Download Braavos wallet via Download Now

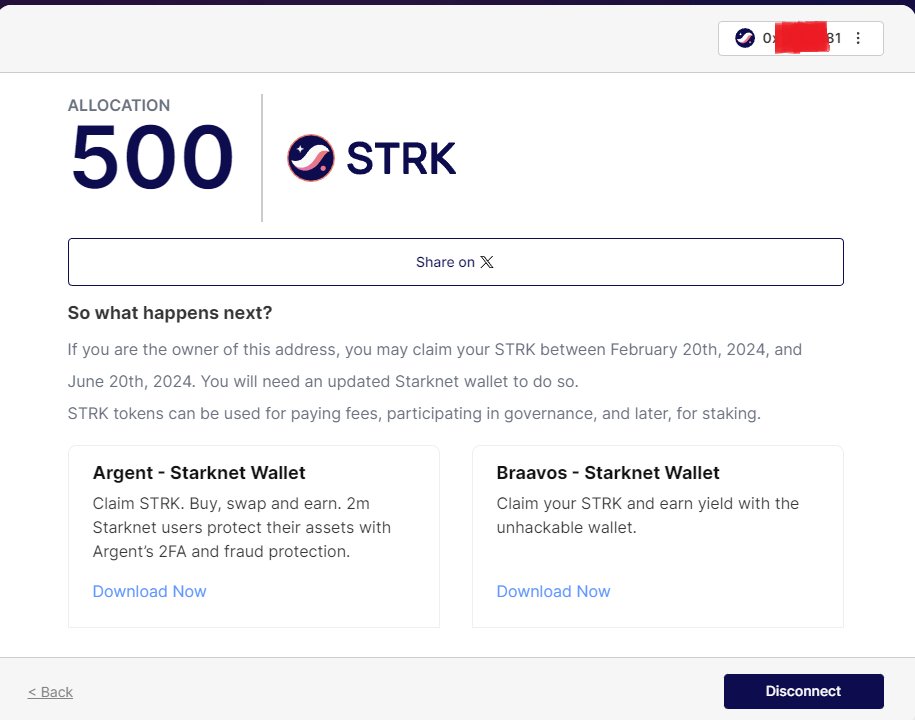point(553,591)
